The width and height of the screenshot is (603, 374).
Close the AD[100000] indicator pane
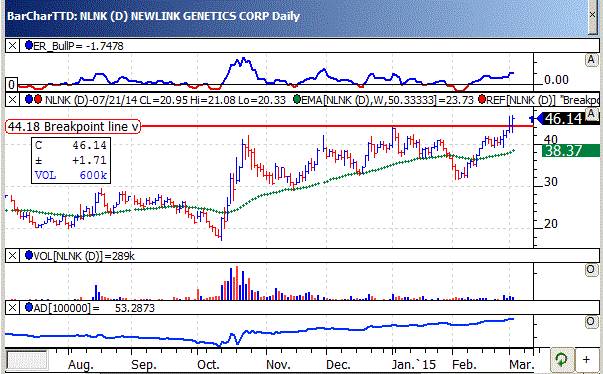click(x=12, y=308)
